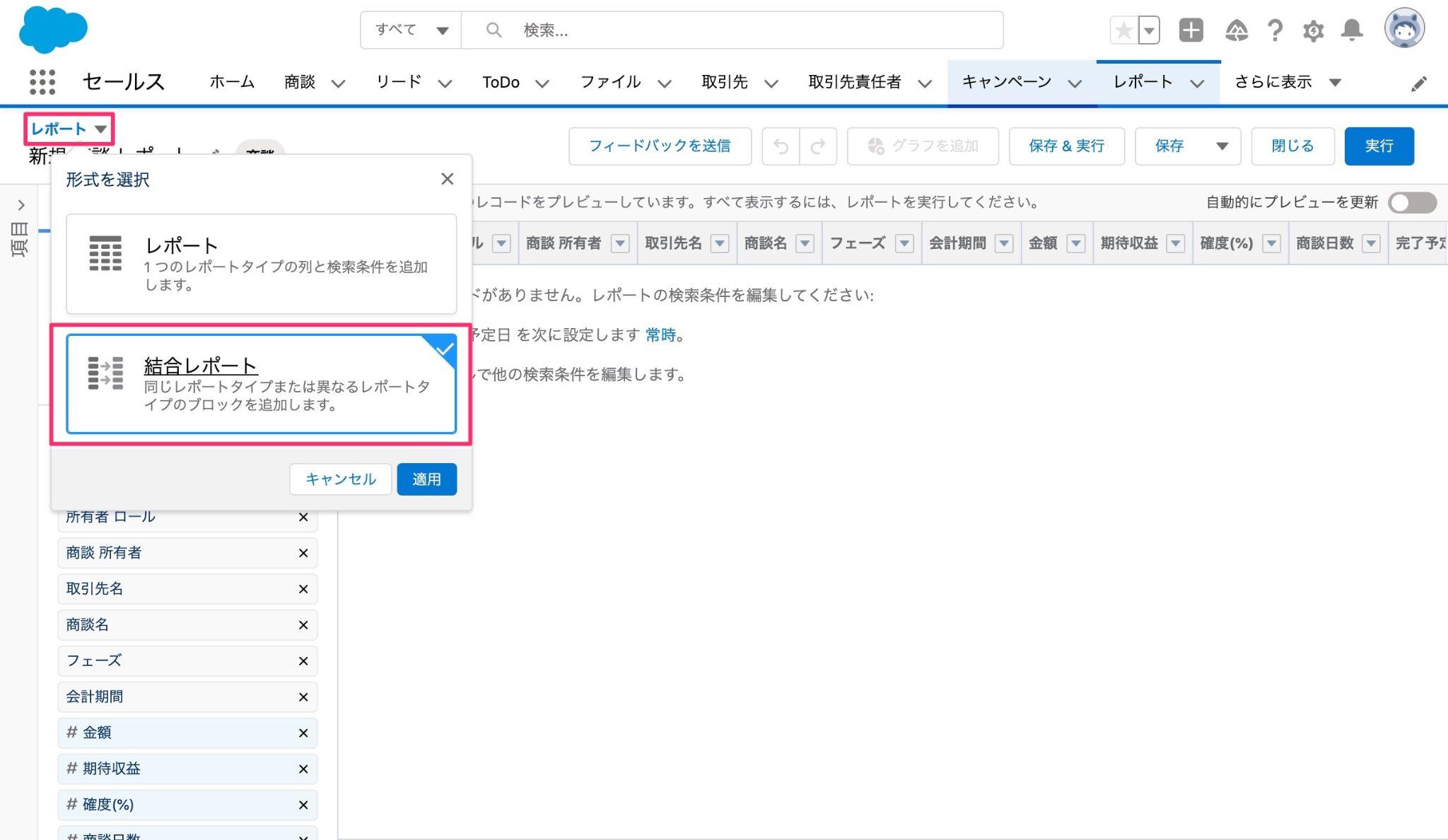
Task: Open the App Launcher grid icon
Action: click(42, 82)
